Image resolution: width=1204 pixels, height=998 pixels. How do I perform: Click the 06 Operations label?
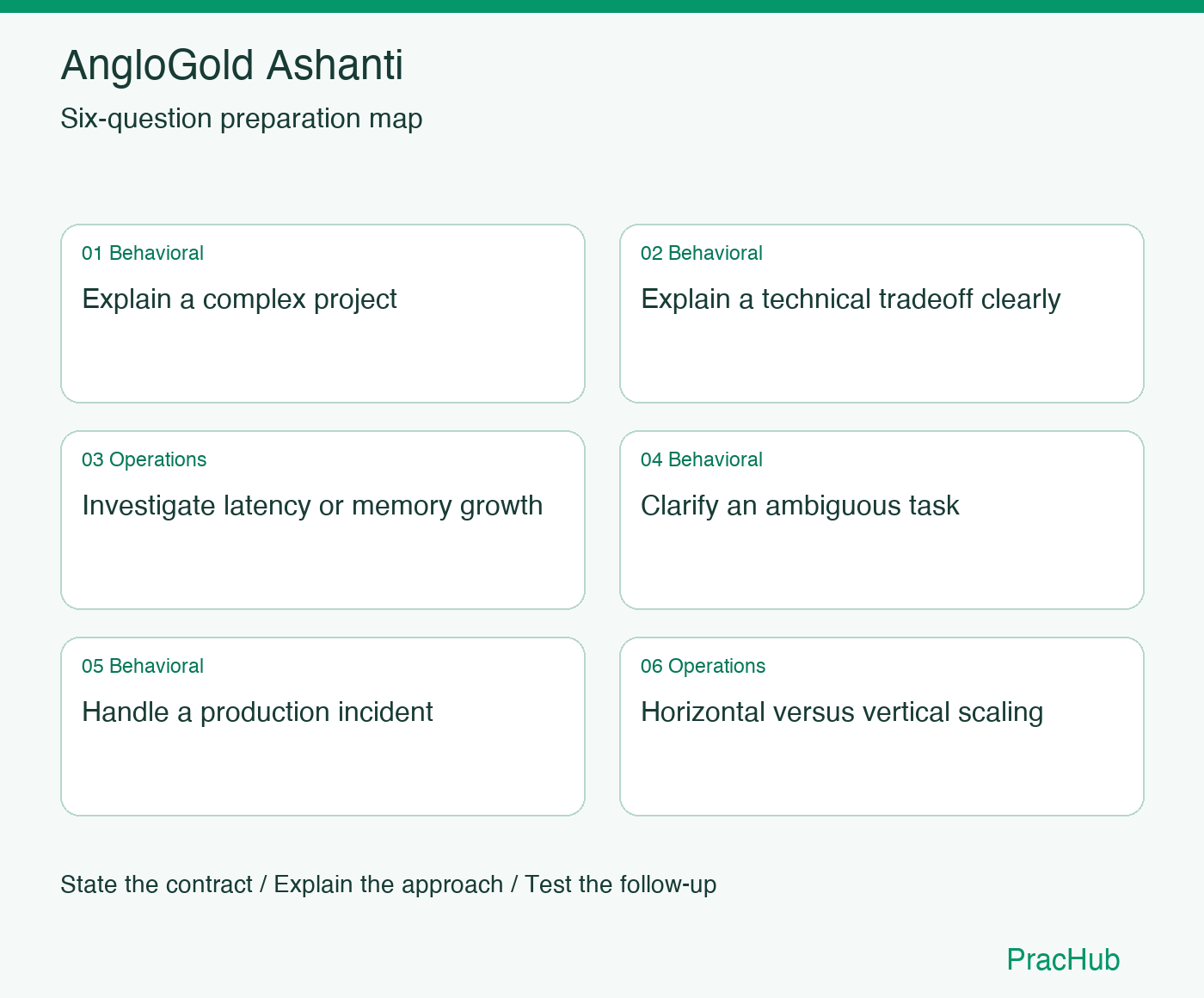(703, 666)
